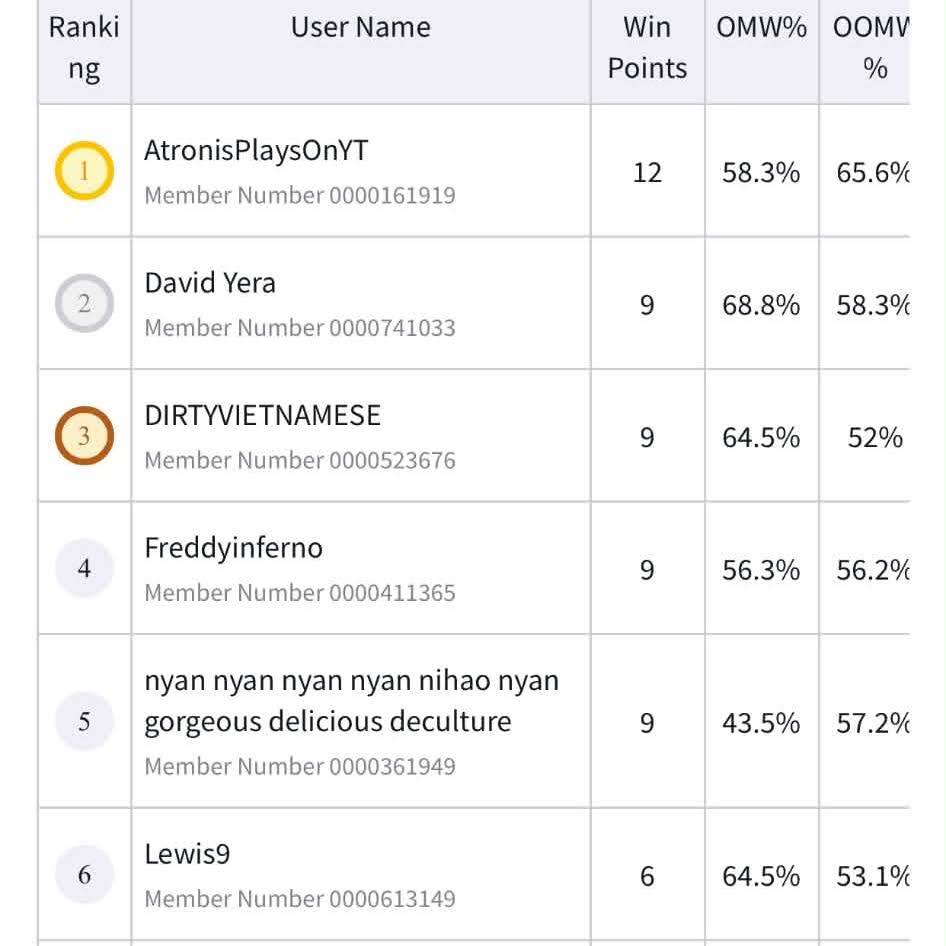Open Lewis9 player name
Image resolution: width=946 pixels, height=946 pixels.
click(187, 854)
